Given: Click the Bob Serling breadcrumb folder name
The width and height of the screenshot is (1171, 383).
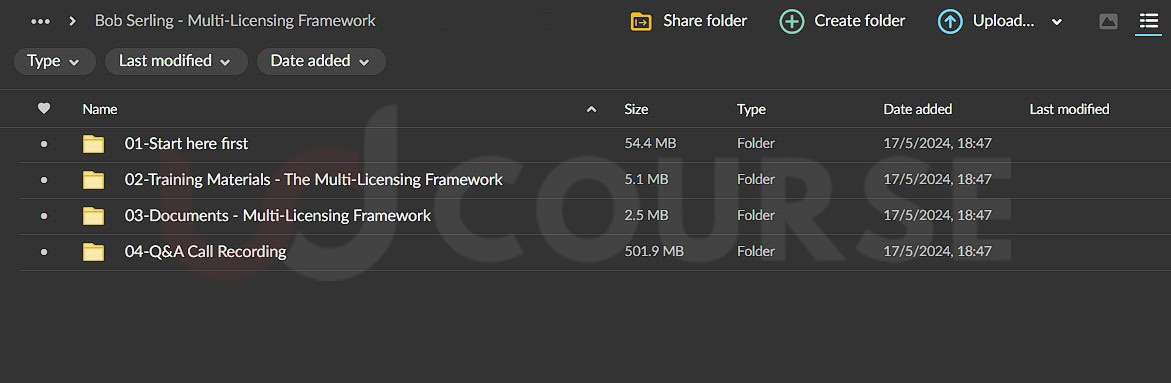Looking at the screenshot, I should pyautogui.click(x=235, y=21).
